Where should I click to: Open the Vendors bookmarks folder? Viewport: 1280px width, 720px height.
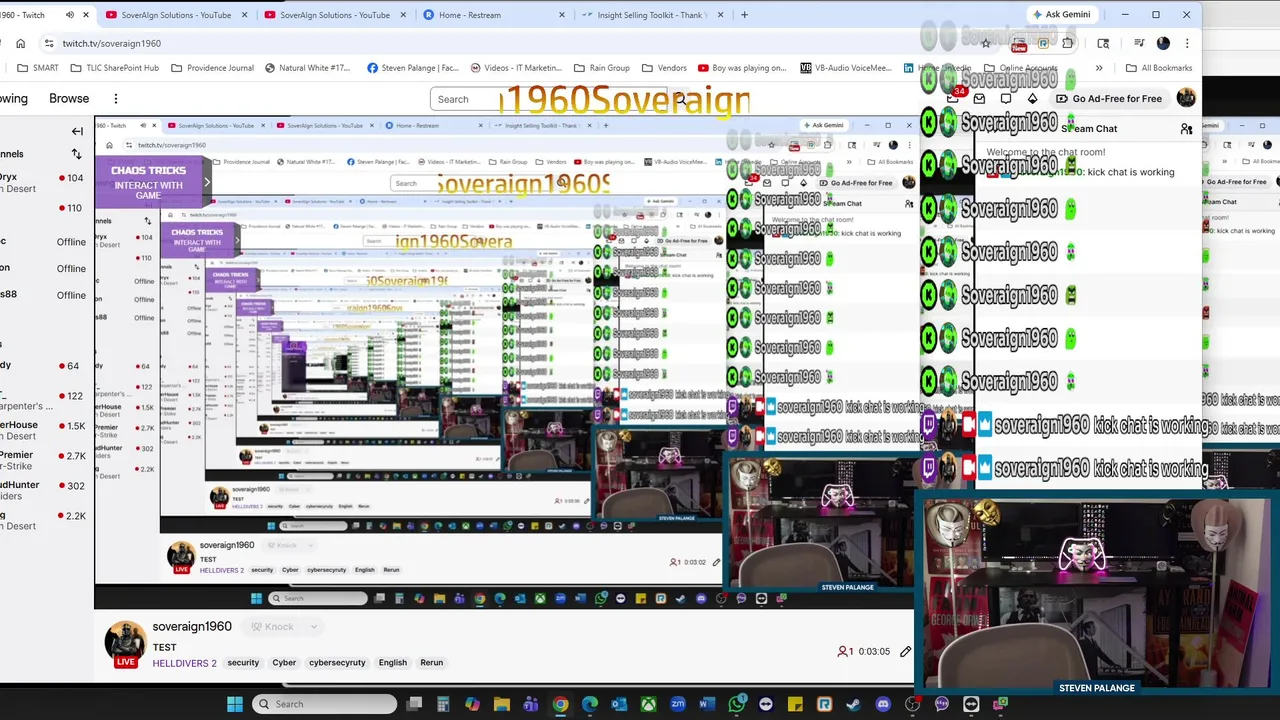coord(663,68)
